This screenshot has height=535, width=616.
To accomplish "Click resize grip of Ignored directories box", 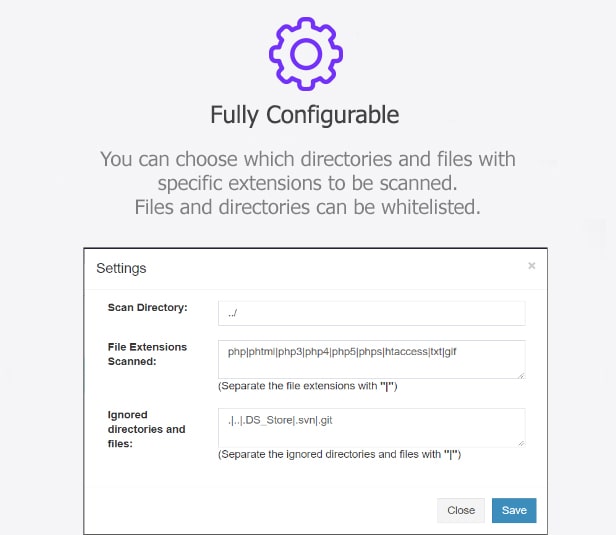I will pyautogui.click(x=521, y=442).
